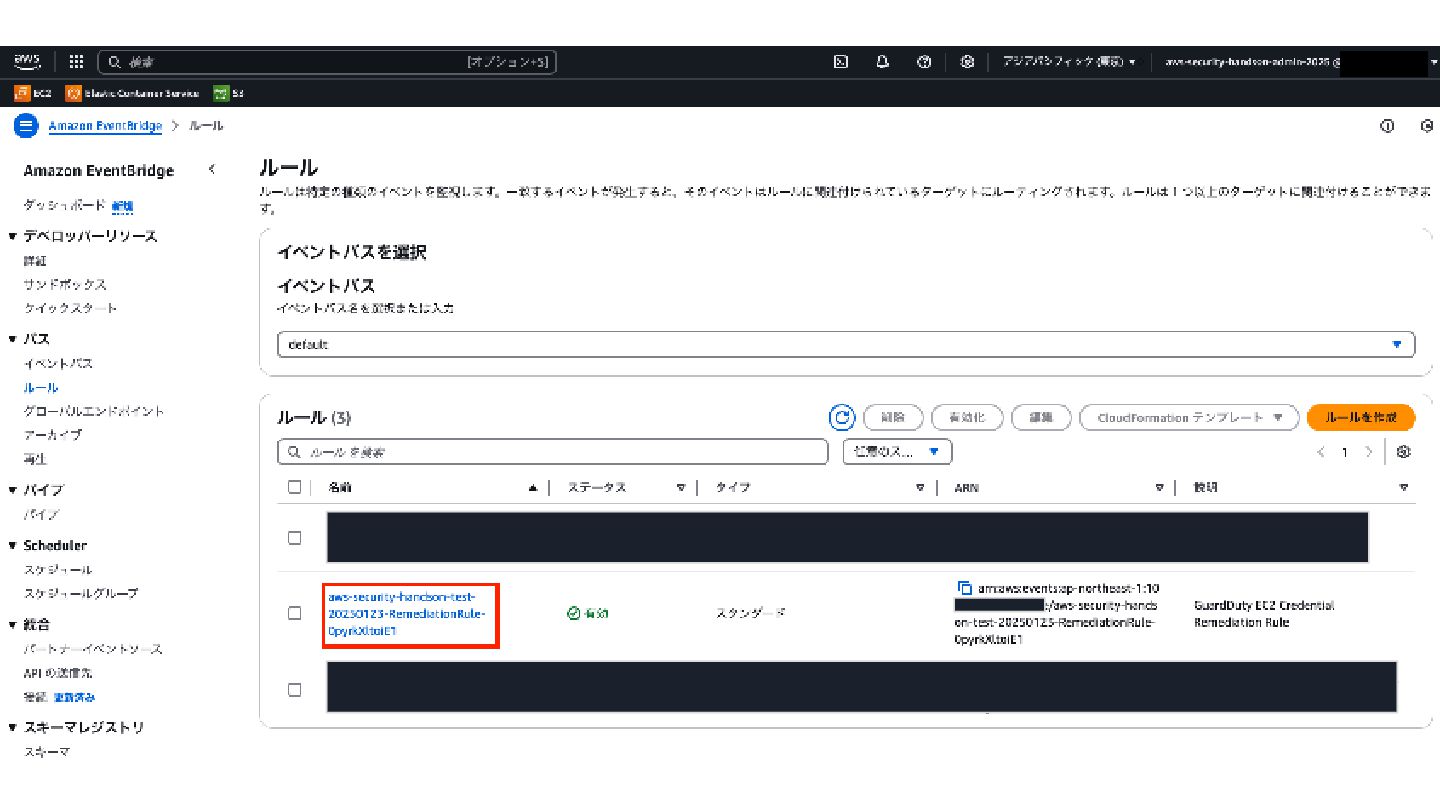Toggle the blue hamburger navigation icon

(26, 126)
